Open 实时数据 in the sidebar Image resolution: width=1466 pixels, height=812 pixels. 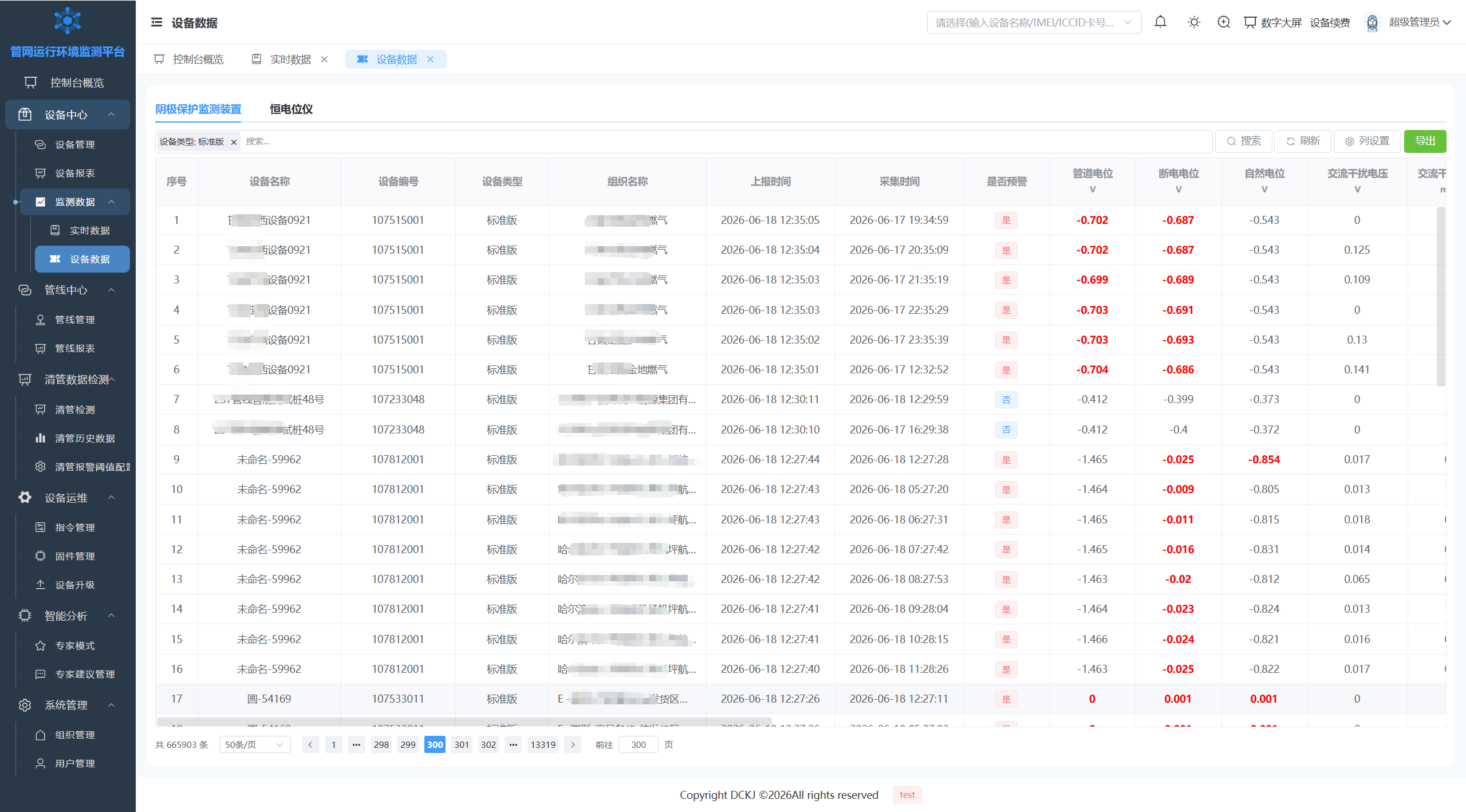90,230
